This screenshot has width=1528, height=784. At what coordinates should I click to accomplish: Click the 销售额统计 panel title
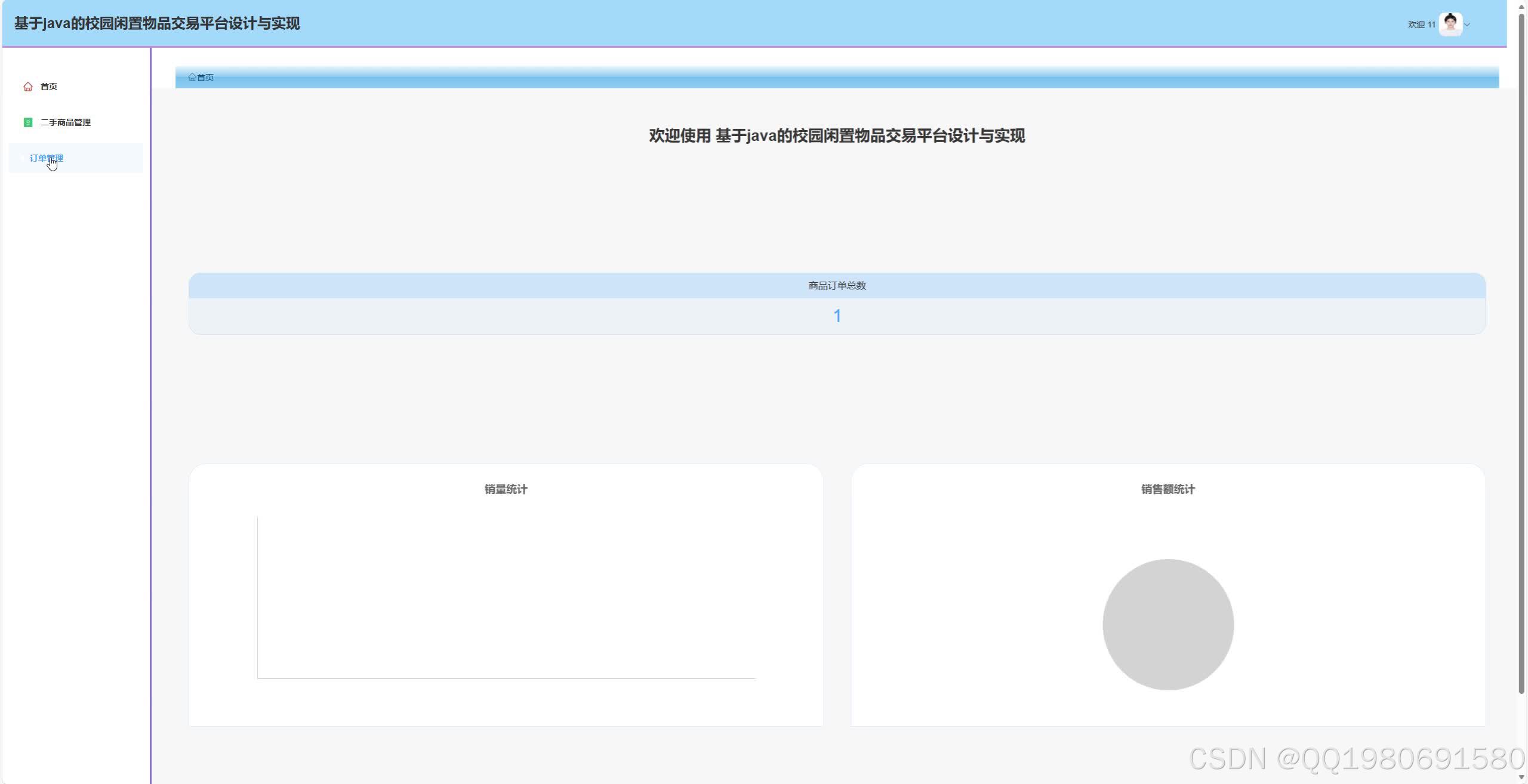tap(1167, 489)
